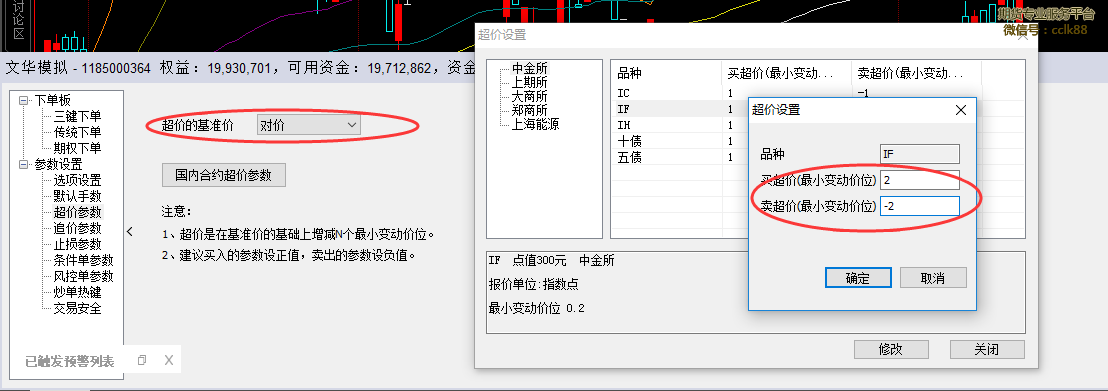This screenshot has width=1108, height=391.
Task: Click the 品种 field showing IF
Action: [x=919, y=154]
